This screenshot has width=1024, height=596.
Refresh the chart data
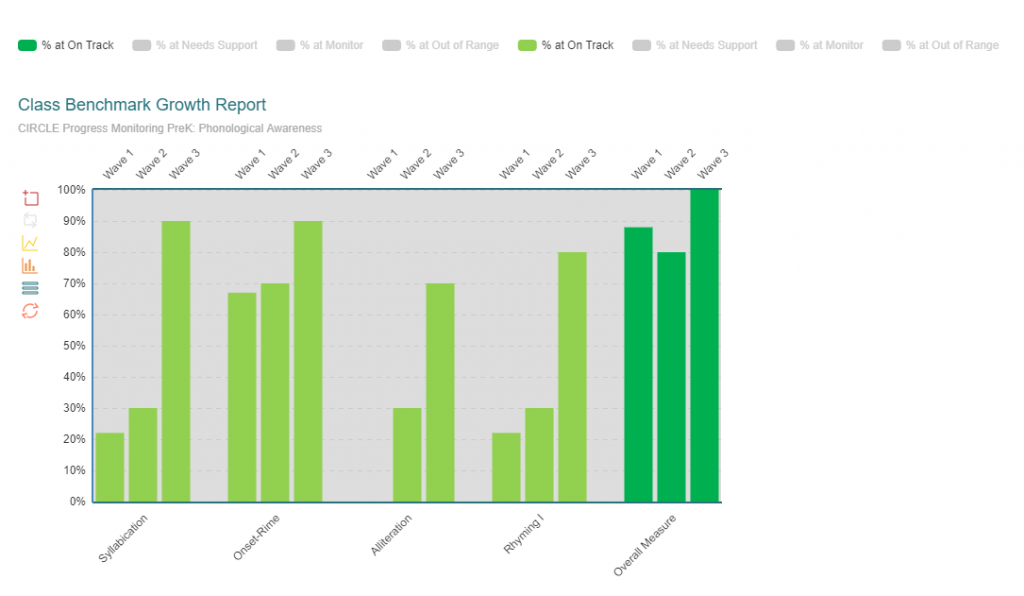pos(30,310)
